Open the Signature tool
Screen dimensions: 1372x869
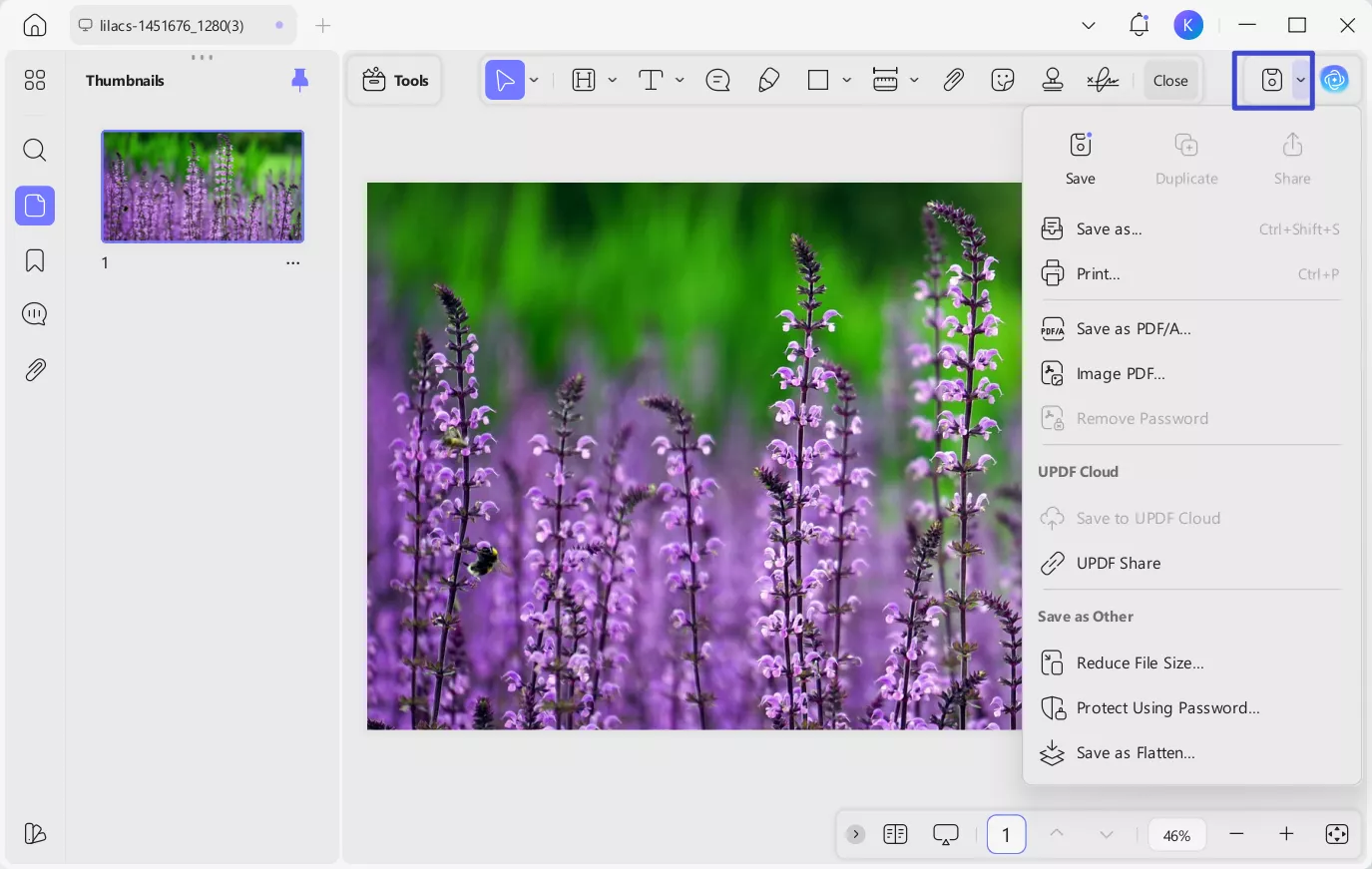tap(1103, 80)
